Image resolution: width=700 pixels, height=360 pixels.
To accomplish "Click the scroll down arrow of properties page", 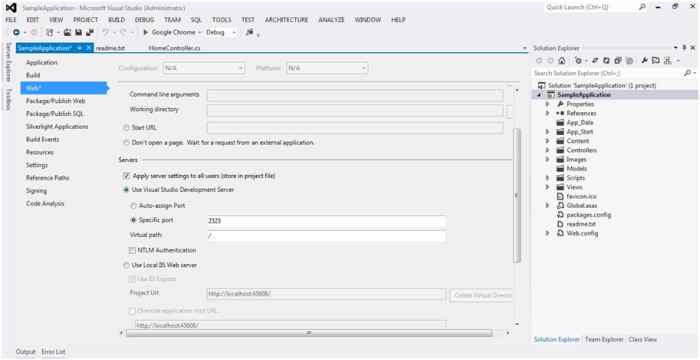I will coord(517,324).
